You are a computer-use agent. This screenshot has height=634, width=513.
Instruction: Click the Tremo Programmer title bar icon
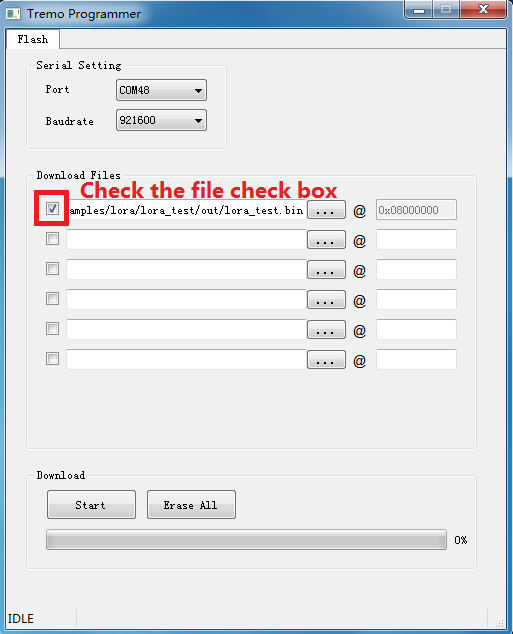coord(13,14)
